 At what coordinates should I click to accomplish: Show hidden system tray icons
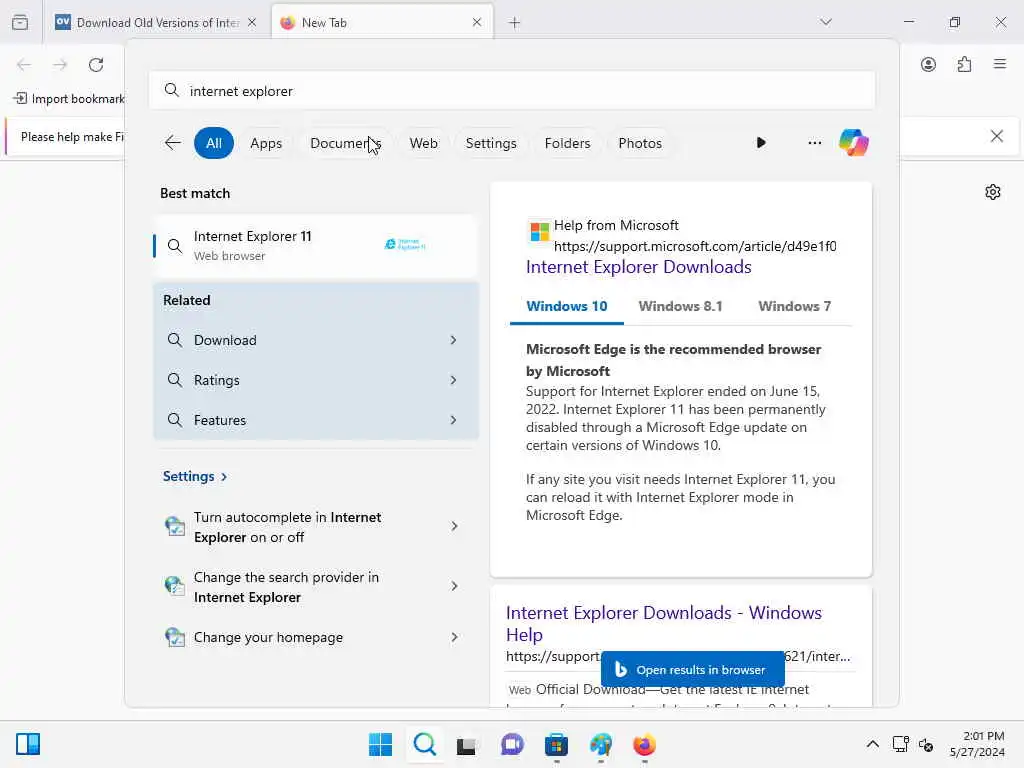[872, 744]
